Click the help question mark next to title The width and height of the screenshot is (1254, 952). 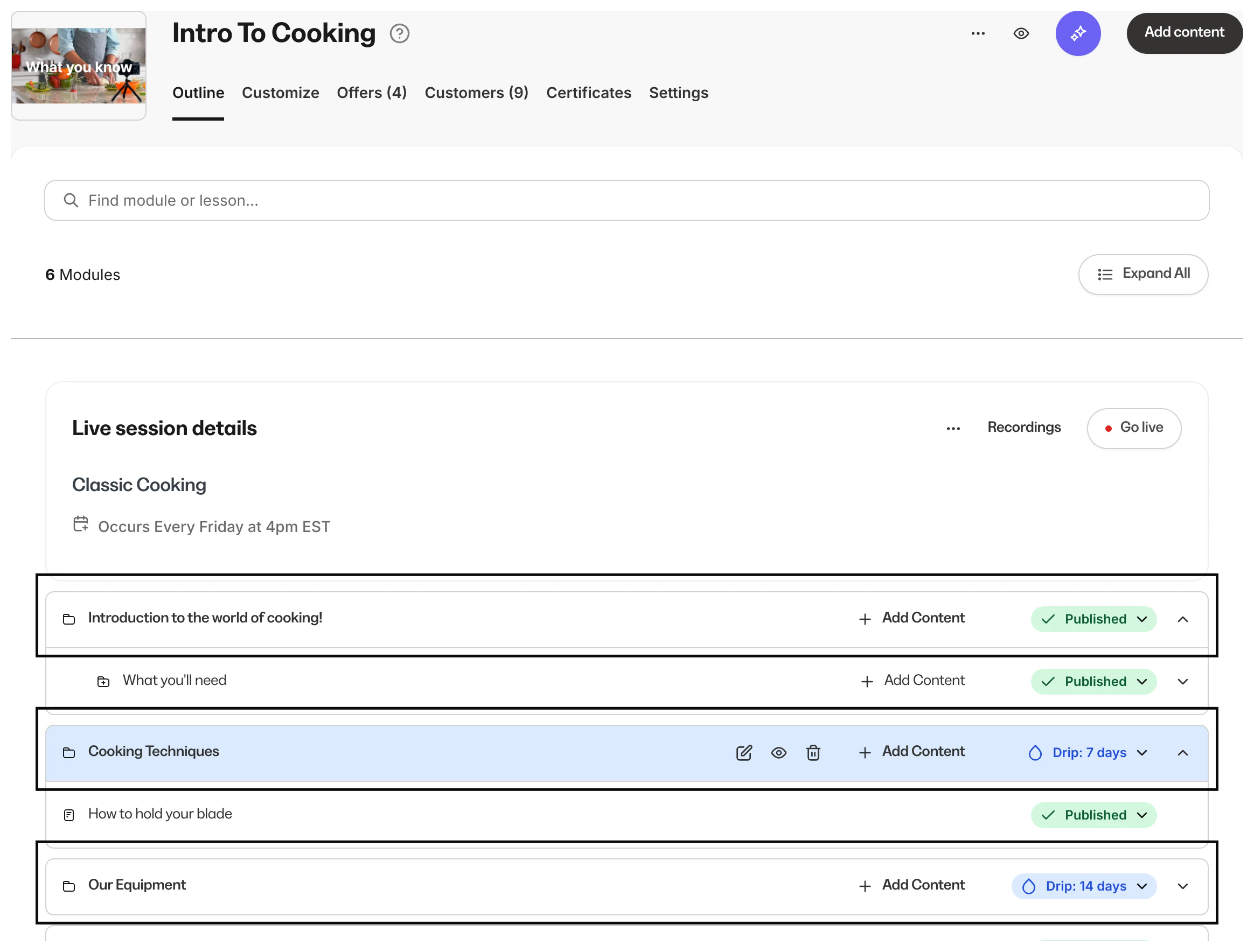click(x=400, y=33)
